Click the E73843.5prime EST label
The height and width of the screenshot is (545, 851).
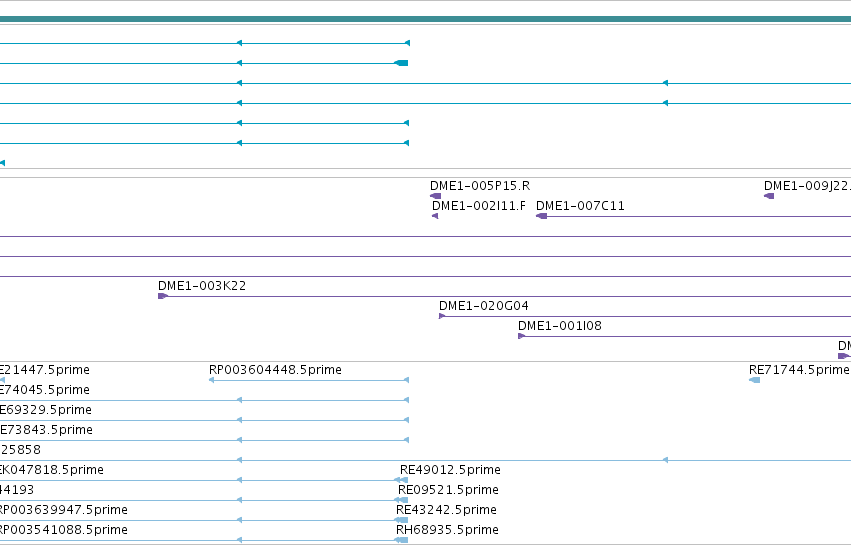point(46,430)
